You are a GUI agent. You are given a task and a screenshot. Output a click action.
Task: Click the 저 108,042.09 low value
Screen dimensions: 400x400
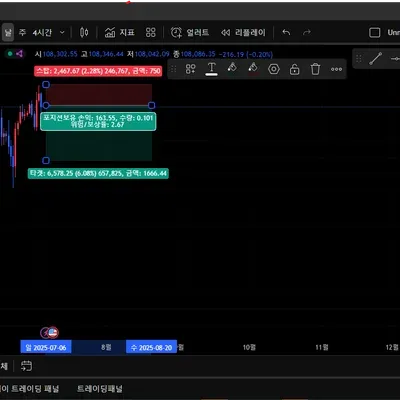pyautogui.click(x=148, y=54)
